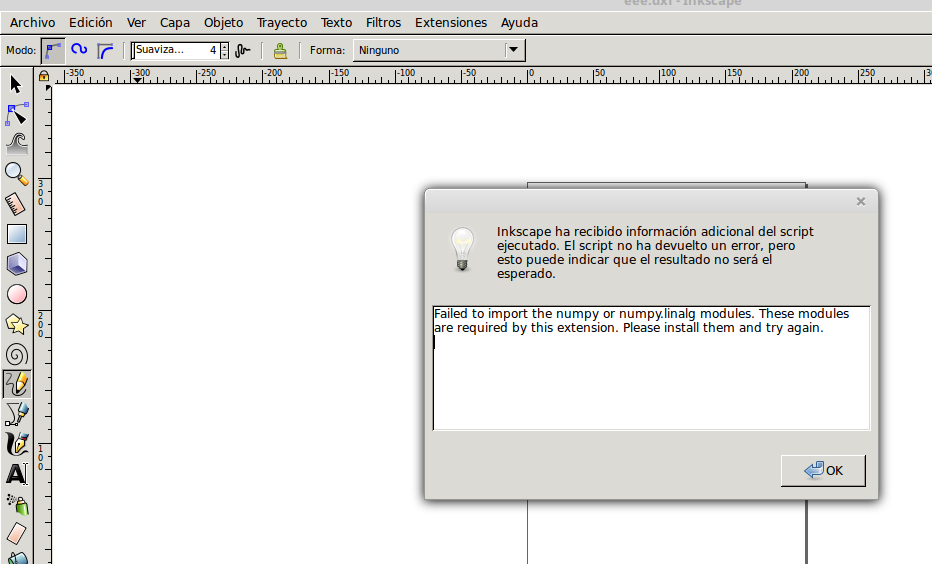Open the Forma dropdown showing Ninguno
932x564 pixels.
(x=439, y=50)
